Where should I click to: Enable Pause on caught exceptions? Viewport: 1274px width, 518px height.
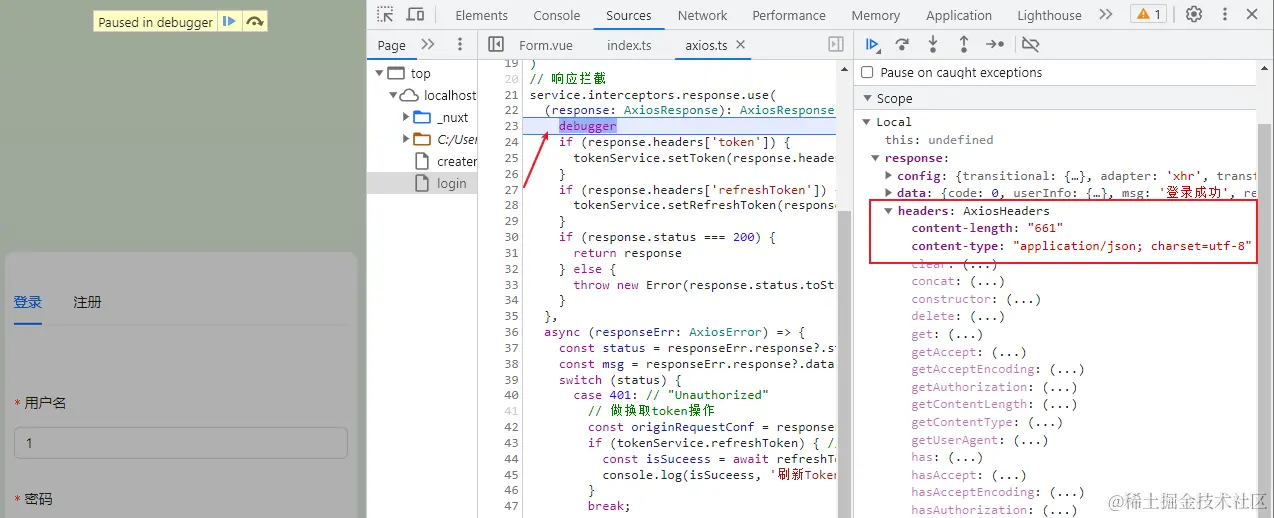867,72
